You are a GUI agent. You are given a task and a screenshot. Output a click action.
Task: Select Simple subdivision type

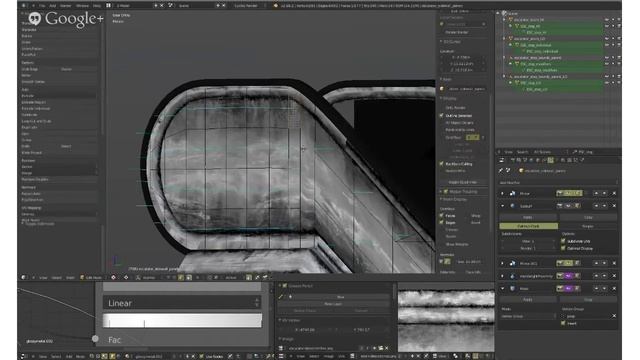click(588, 226)
